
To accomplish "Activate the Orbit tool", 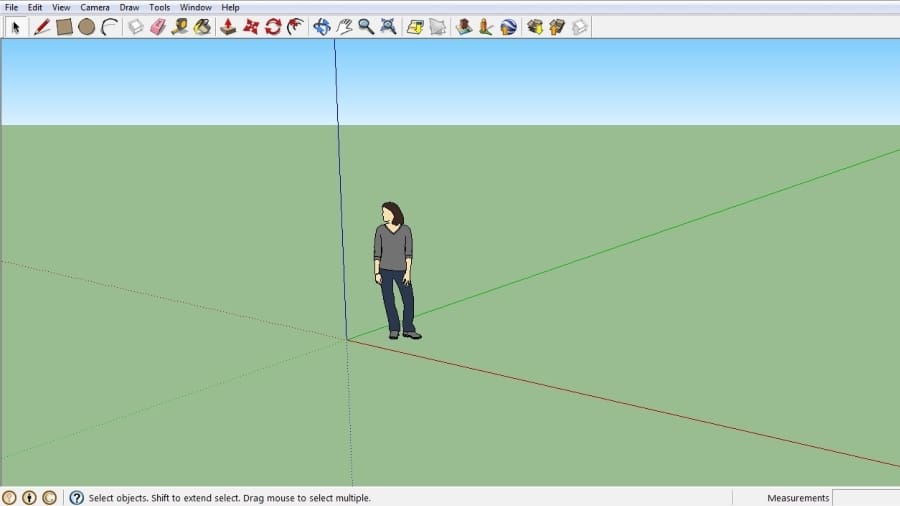I will pyautogui.click(x=322, y=27).
